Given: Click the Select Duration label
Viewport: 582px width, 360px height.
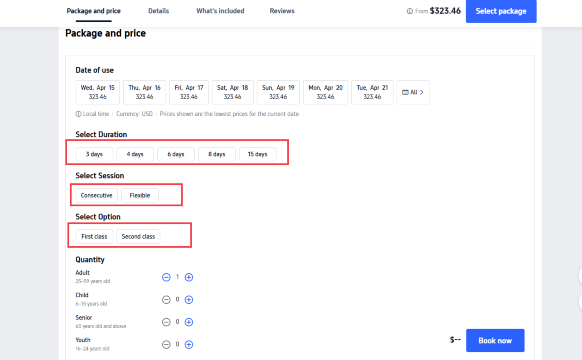Looking at the screenshot, I should (x=101, y=134).
